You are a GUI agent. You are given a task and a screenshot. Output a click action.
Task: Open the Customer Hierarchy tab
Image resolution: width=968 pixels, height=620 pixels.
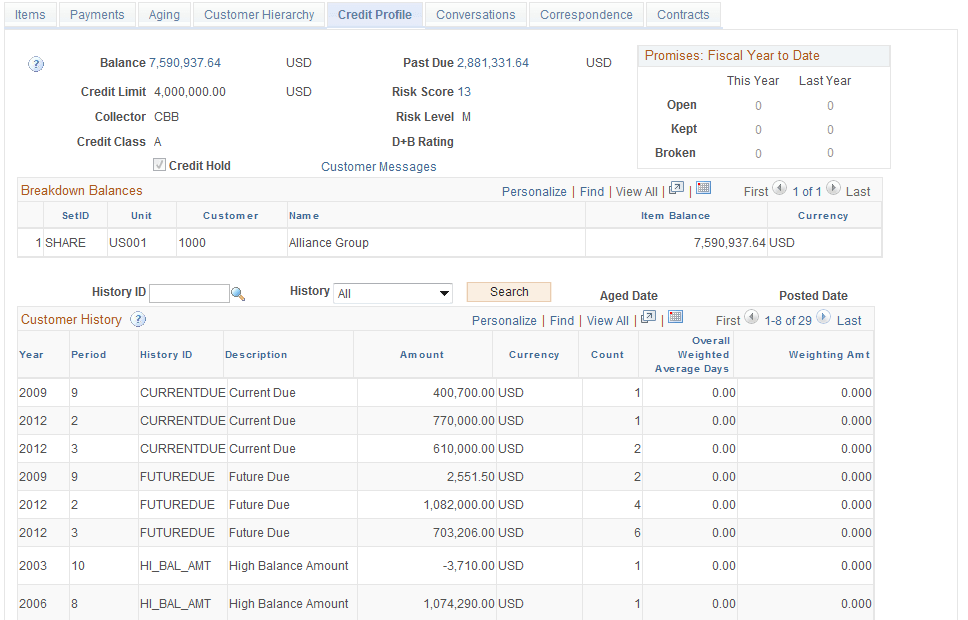click(x=258, y=15)
